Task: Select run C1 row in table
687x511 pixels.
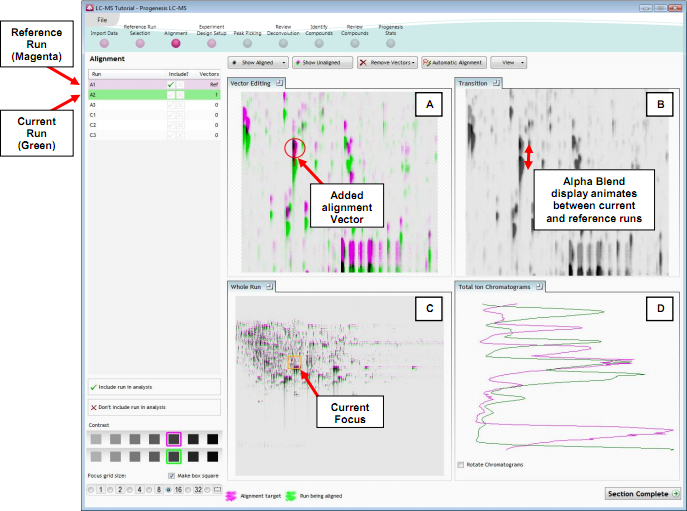Action: [154, 115]
